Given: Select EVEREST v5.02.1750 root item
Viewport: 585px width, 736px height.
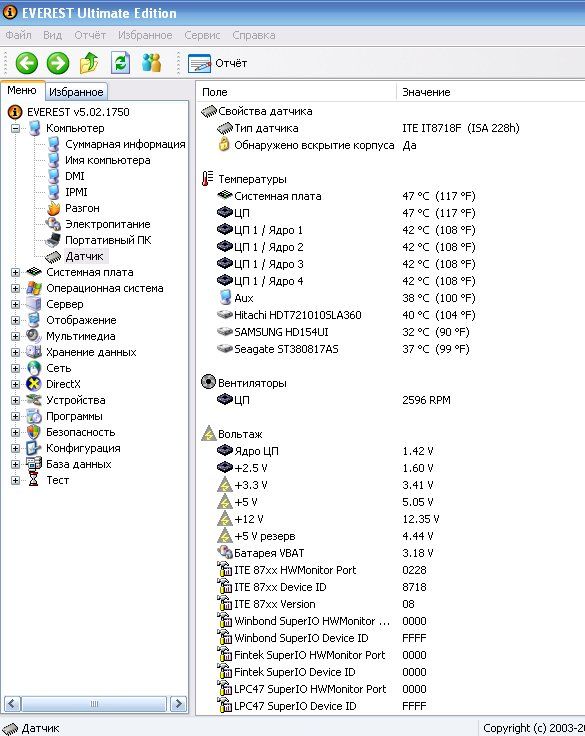Looking at the screenshot, I should pos(78,112).
